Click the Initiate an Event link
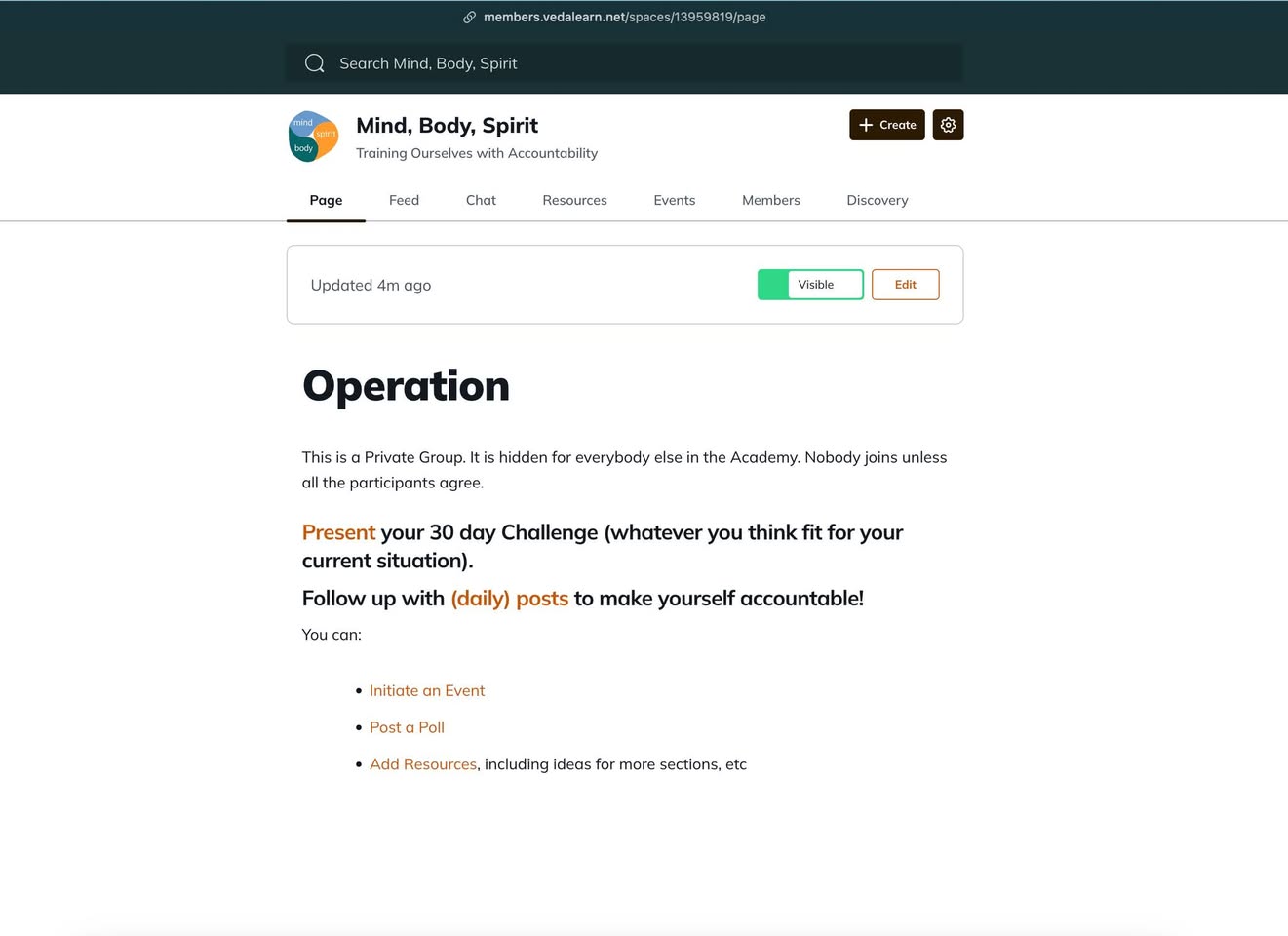The image size is (1288, 936). point(426,690)
